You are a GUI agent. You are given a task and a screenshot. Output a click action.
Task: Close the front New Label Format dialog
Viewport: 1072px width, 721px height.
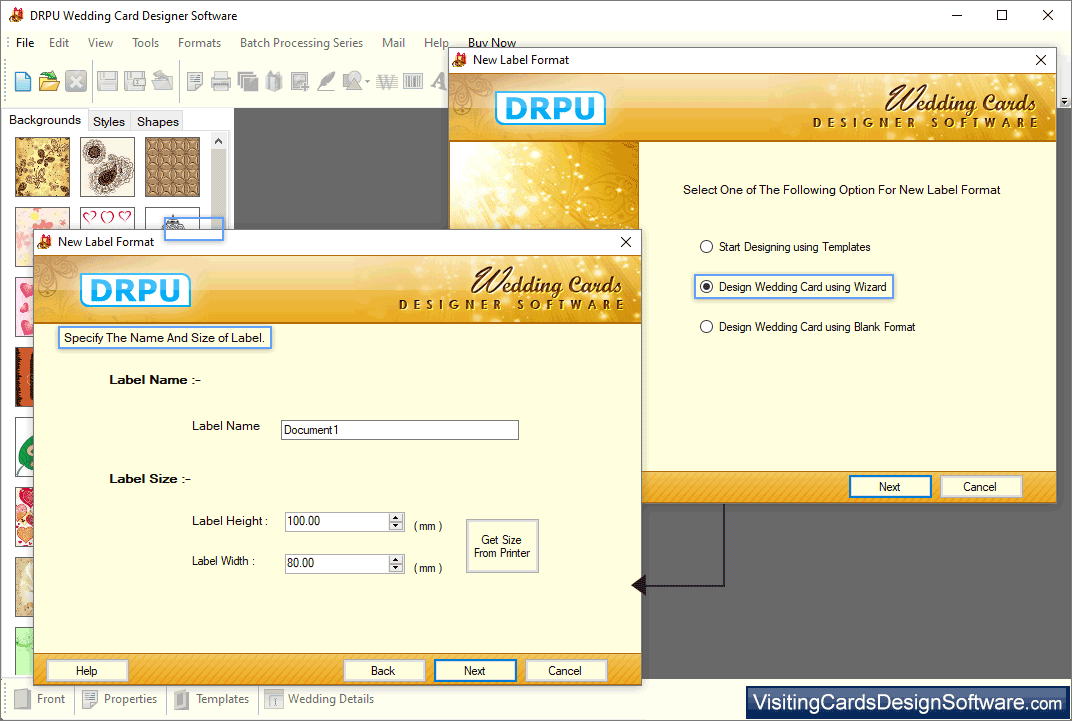click(x=626, y=242)
